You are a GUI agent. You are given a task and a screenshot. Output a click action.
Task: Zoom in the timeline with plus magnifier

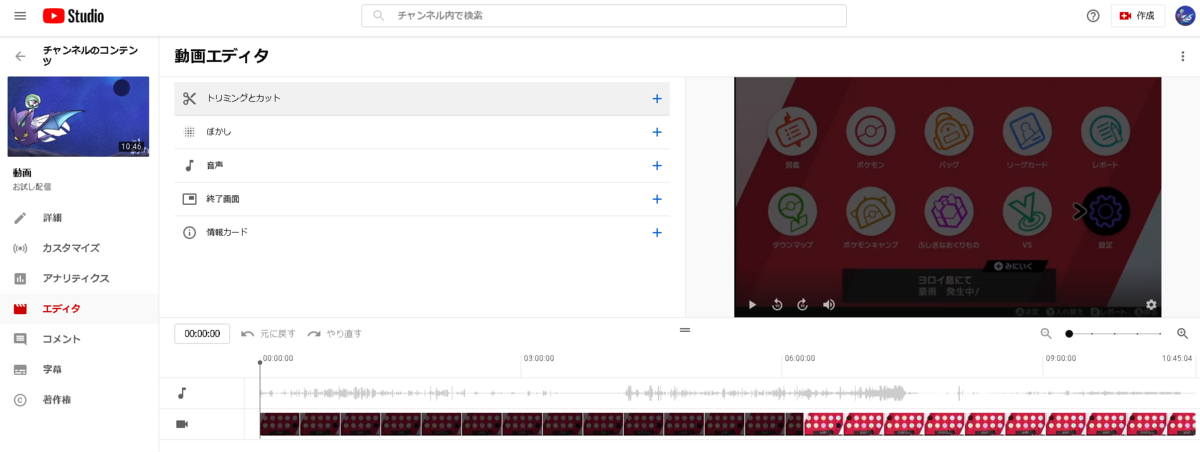point(1182,333)
